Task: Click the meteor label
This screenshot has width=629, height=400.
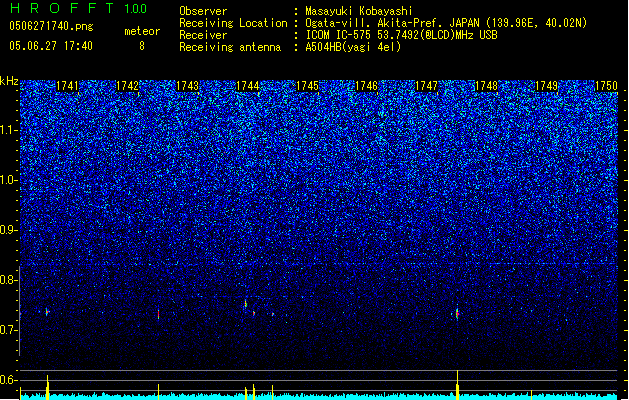Action: click(142, 31)
